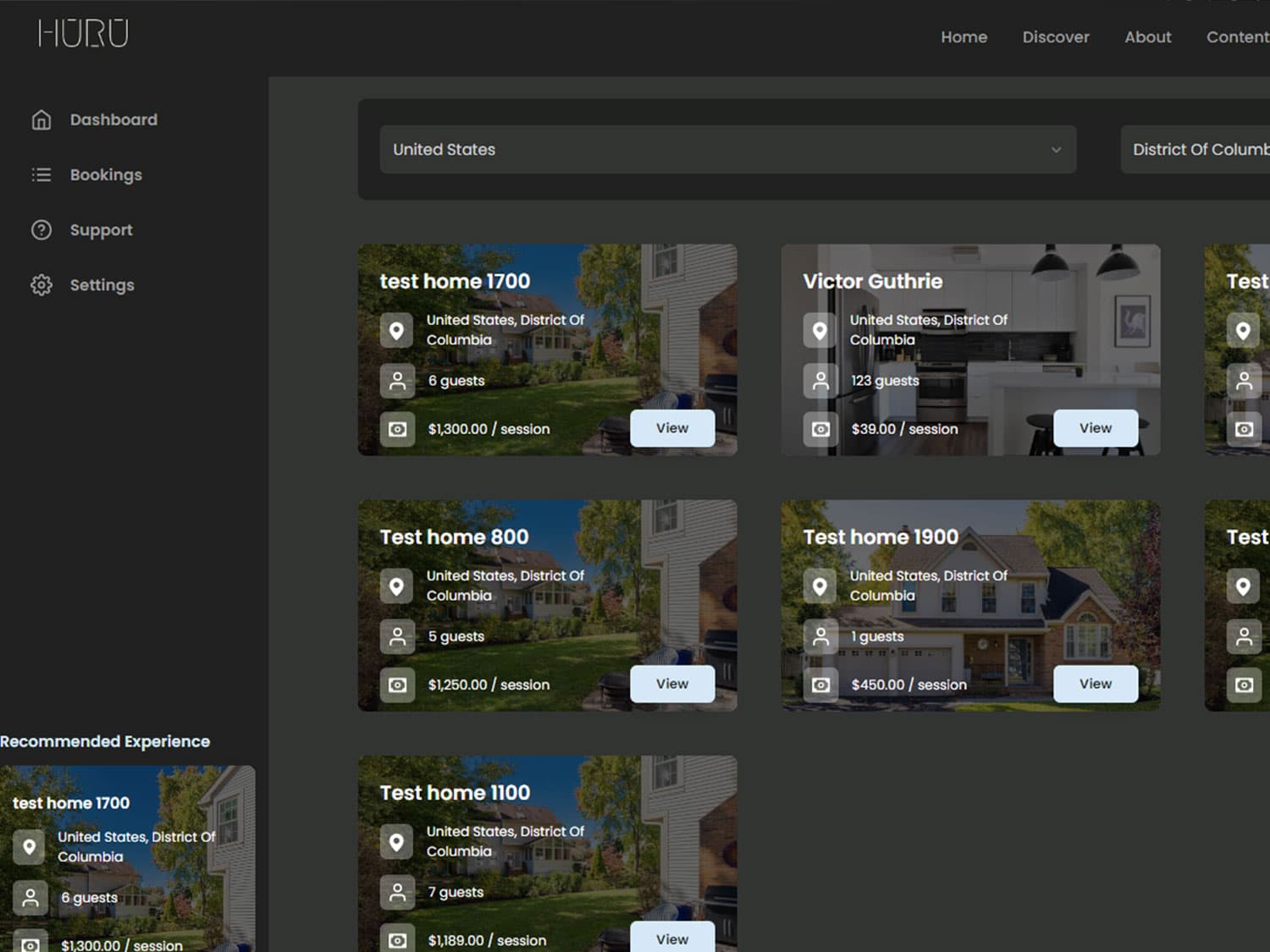Click the 1 guests text

(x=877, y=636)
